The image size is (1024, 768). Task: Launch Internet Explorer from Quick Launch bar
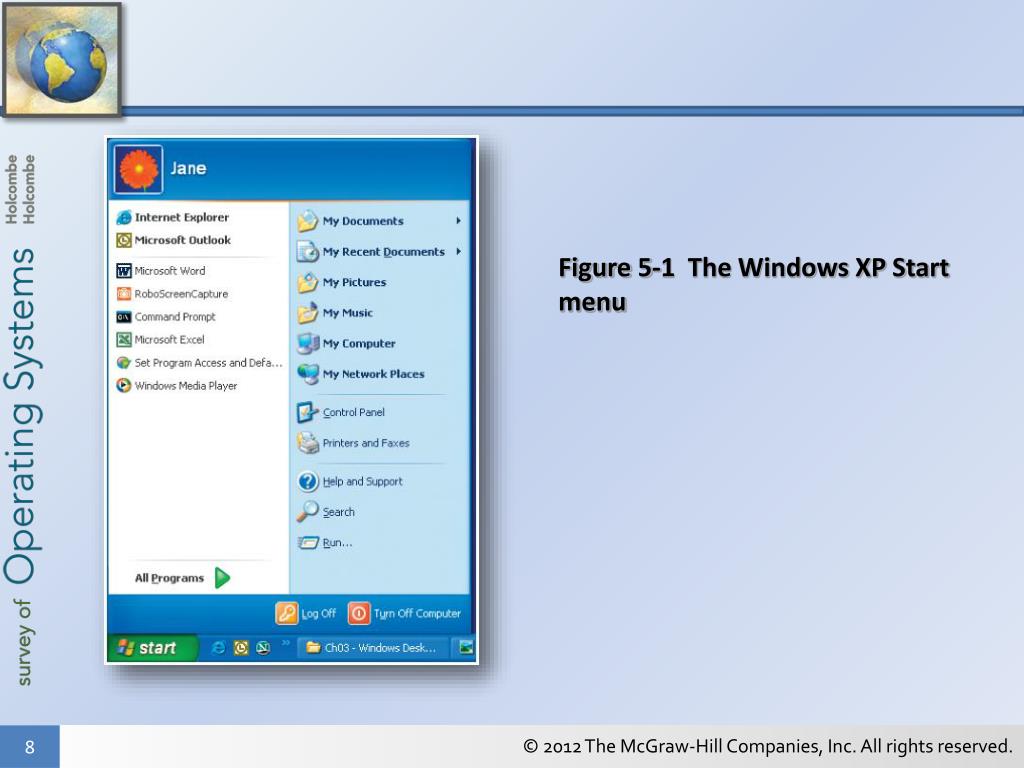pos(218,647)
